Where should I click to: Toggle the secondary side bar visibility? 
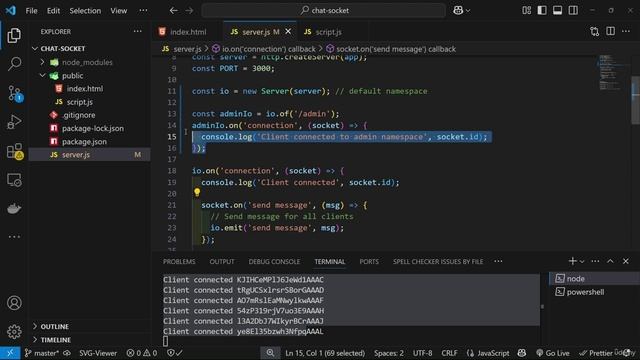[x=573, y=10]
